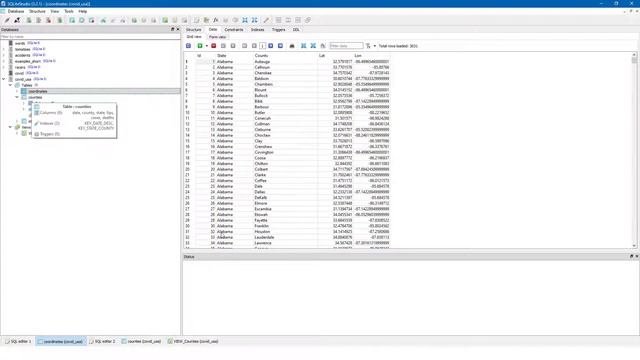
Task: Click the Rollback changes icon in data toolbar
Action: (233, 46)
